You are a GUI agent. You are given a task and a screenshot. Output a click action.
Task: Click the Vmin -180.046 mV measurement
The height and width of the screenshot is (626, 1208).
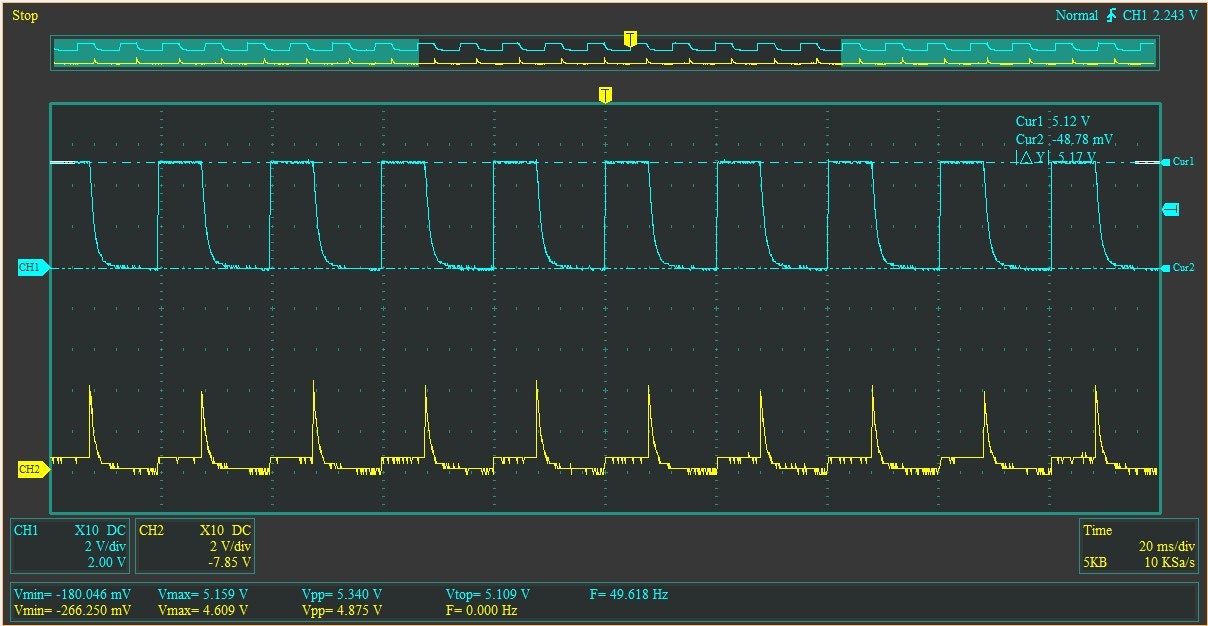72,594
